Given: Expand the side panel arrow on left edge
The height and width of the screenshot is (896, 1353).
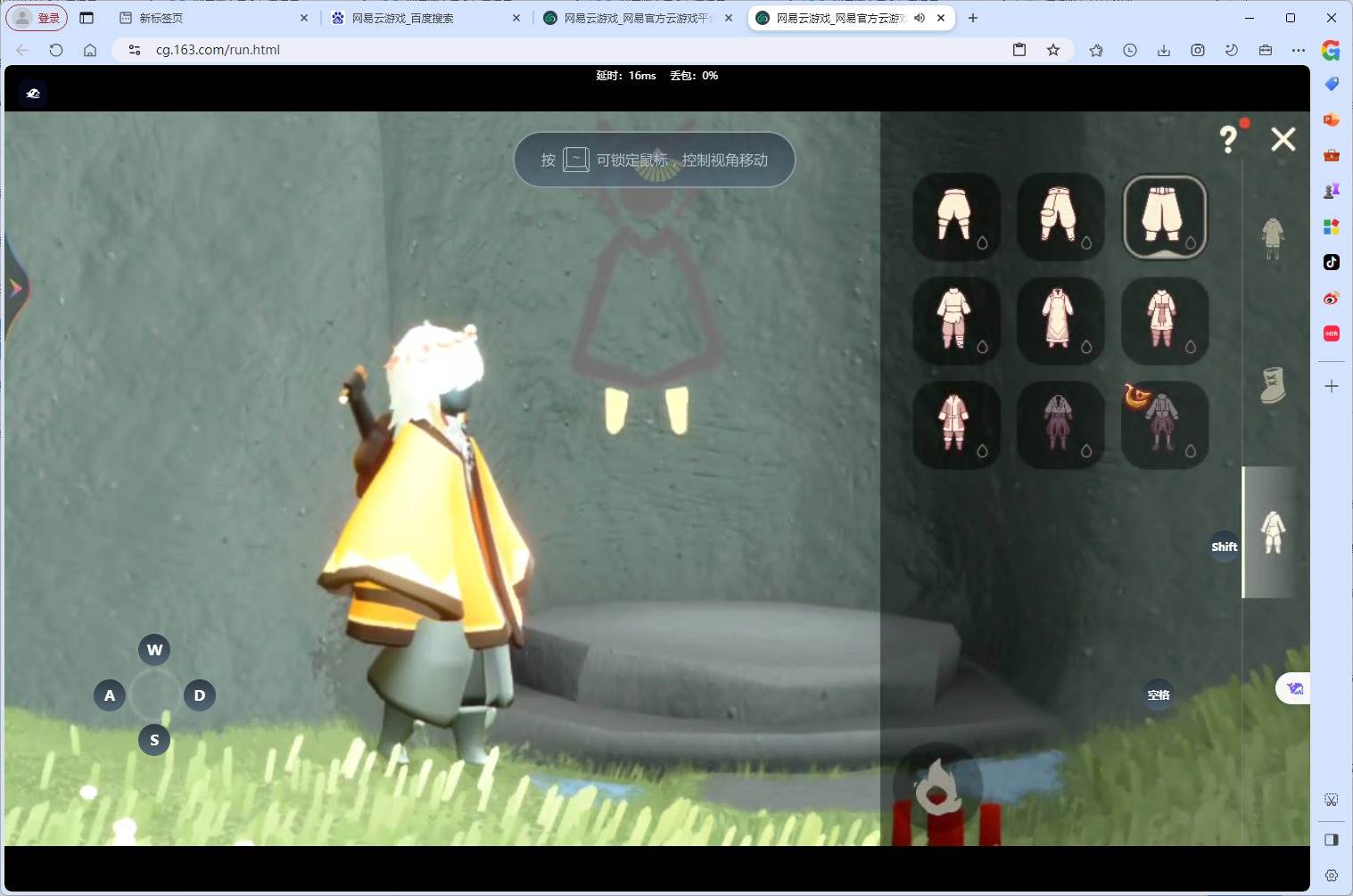Looking at the screenshot, I should [15, 288].
